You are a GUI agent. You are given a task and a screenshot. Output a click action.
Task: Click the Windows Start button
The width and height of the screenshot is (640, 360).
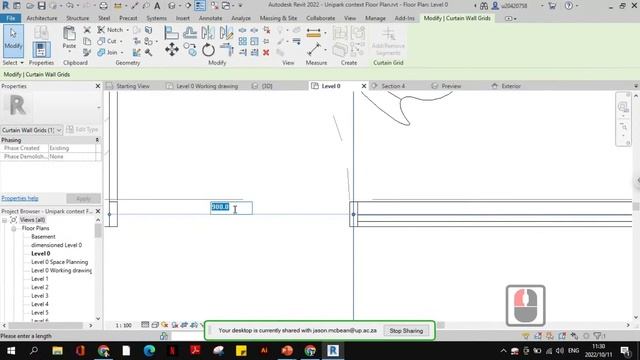(11, 351)
